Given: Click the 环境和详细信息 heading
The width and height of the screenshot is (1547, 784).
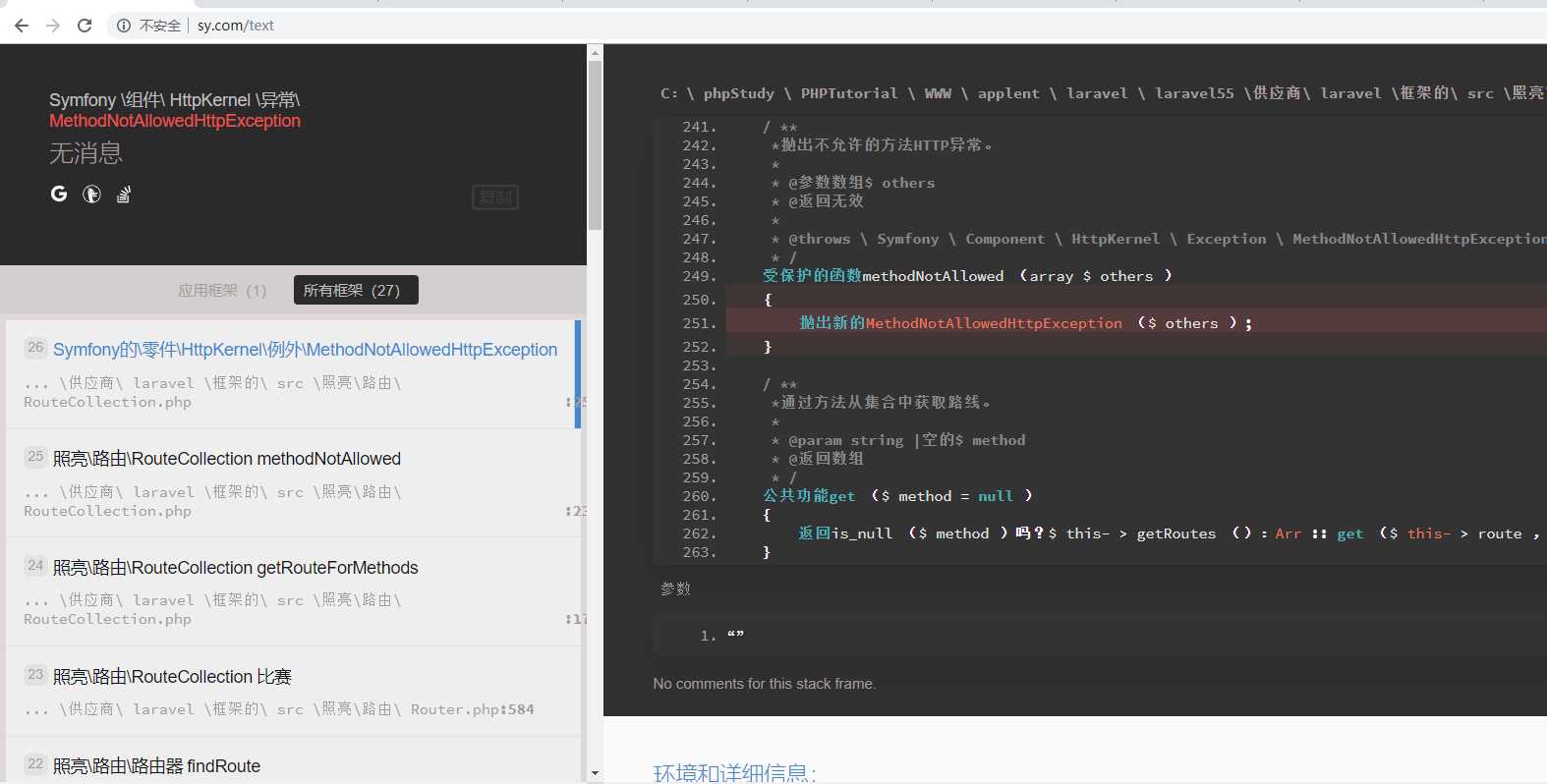Looking at the screenshot, I should click(735, 774).
